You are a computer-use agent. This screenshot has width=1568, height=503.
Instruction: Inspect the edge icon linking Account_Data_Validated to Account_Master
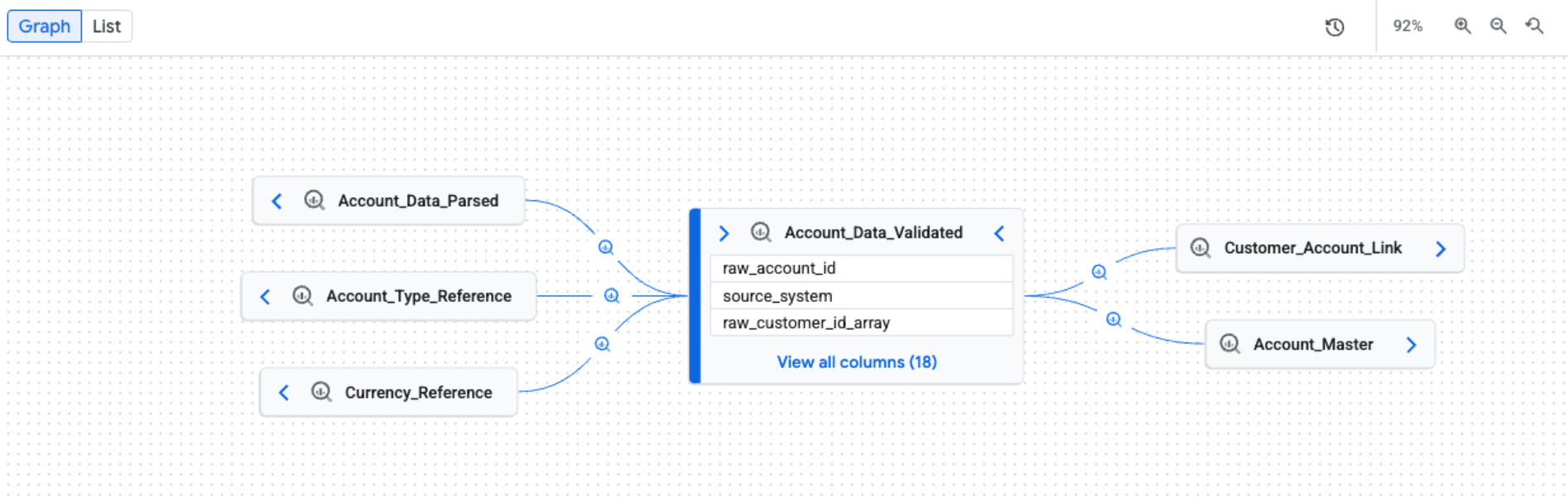1113,318
